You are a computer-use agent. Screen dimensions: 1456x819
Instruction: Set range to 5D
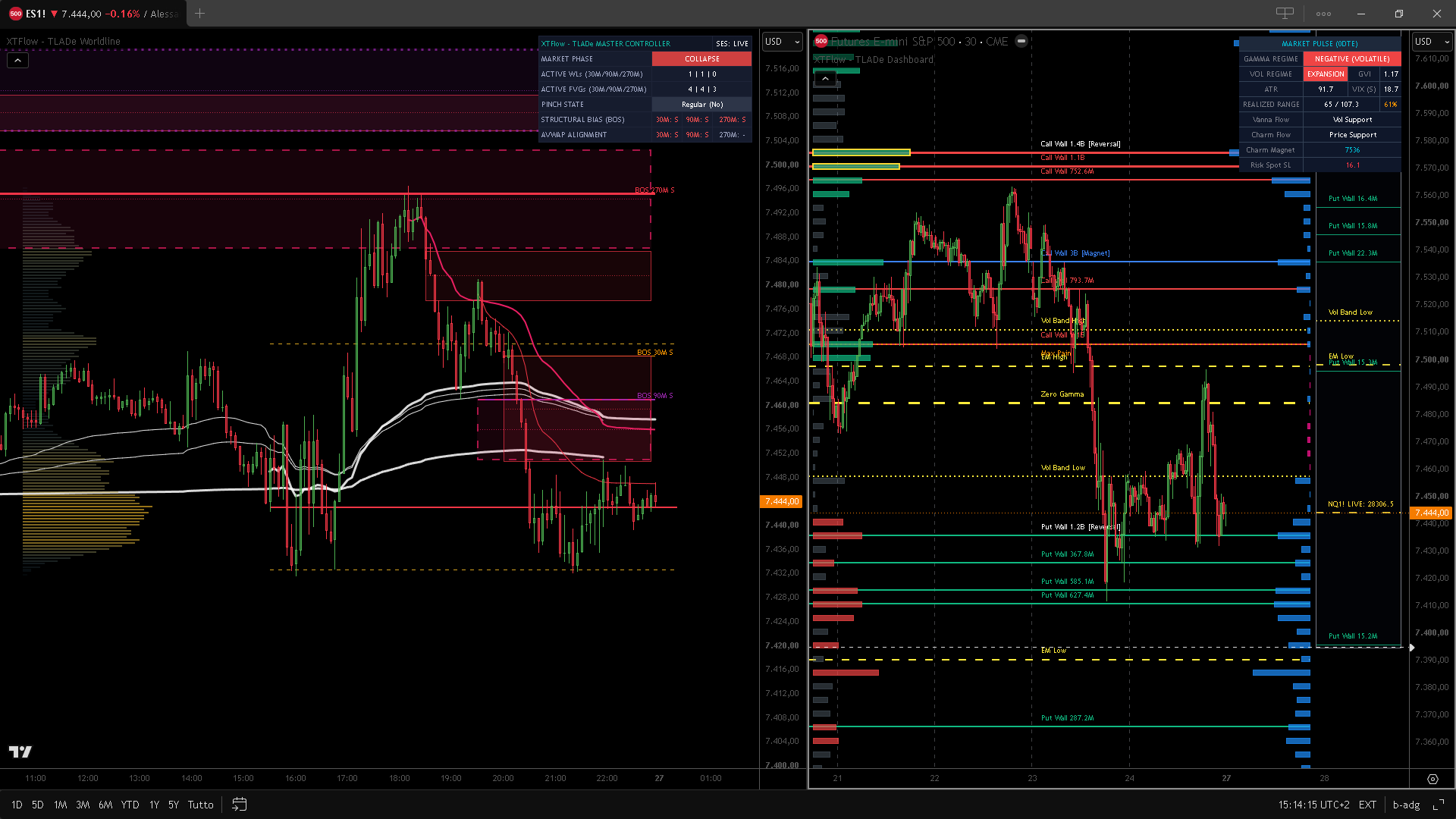click(38, 805)
